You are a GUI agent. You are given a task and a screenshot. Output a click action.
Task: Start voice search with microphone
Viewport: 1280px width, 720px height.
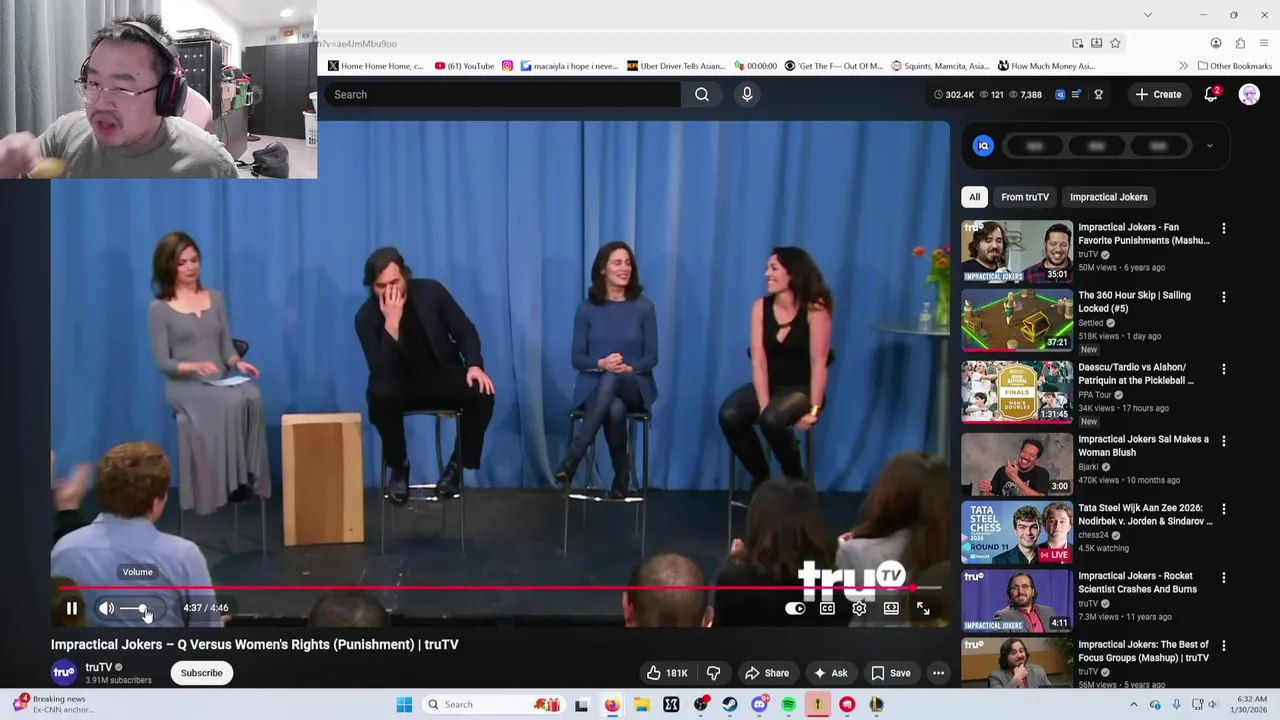point(747,94)
